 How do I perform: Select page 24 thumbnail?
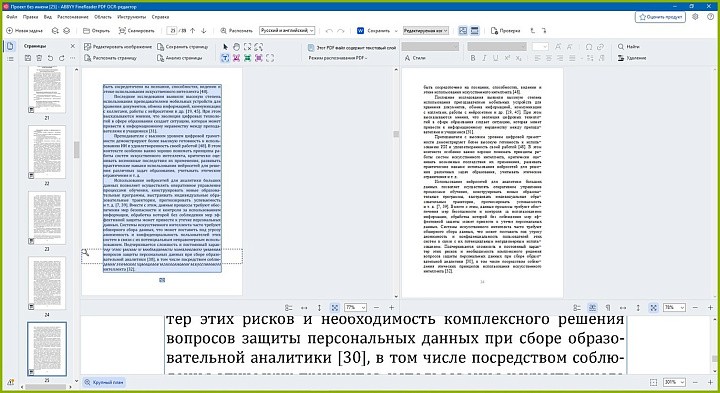click(47, 283)
